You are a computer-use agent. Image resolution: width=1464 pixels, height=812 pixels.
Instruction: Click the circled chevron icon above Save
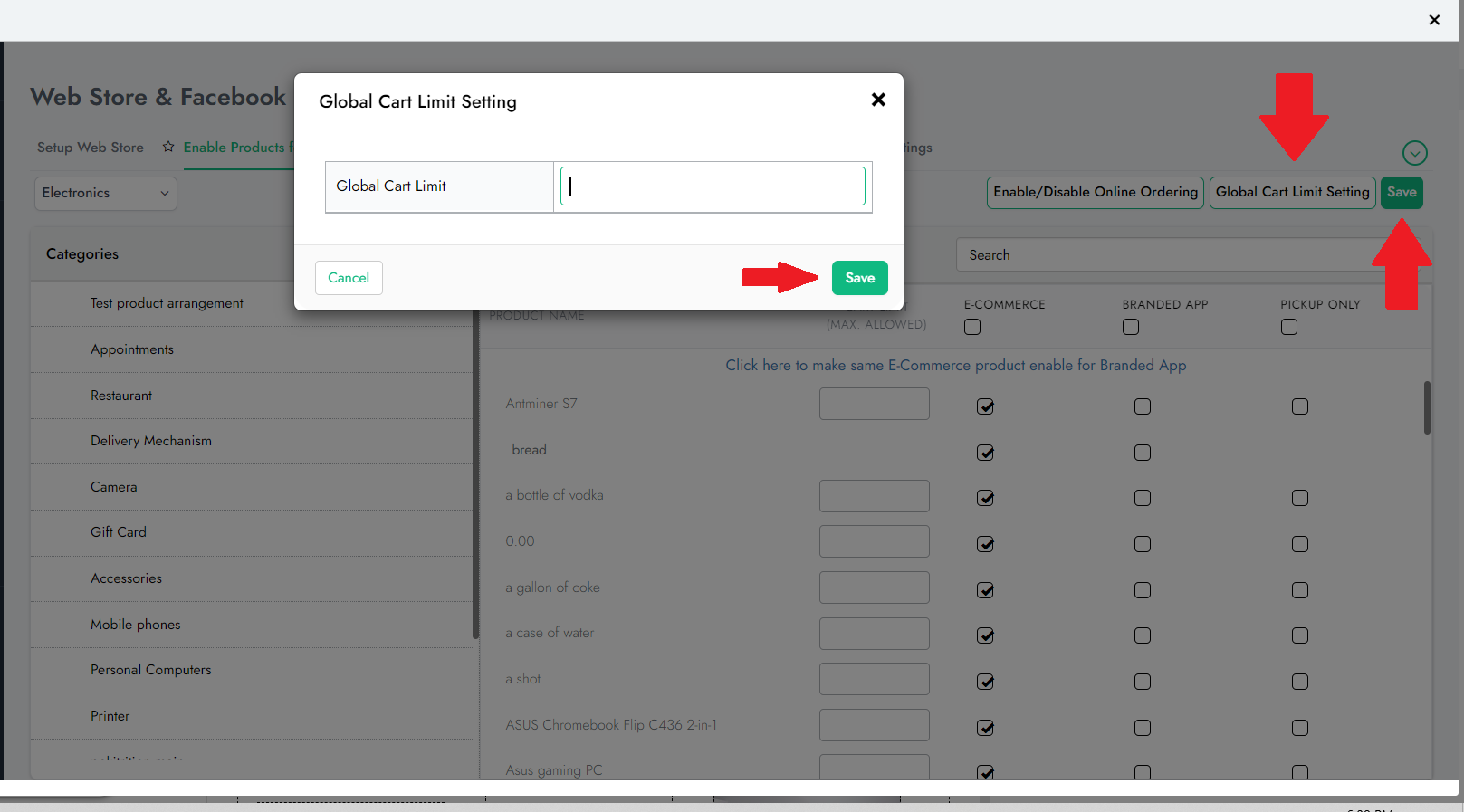(1414, 153)
